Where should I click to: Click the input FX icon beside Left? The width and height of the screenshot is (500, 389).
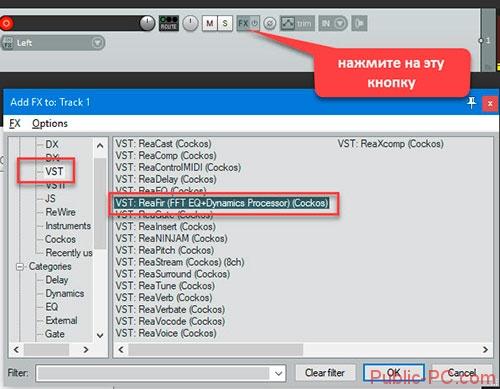8,43
